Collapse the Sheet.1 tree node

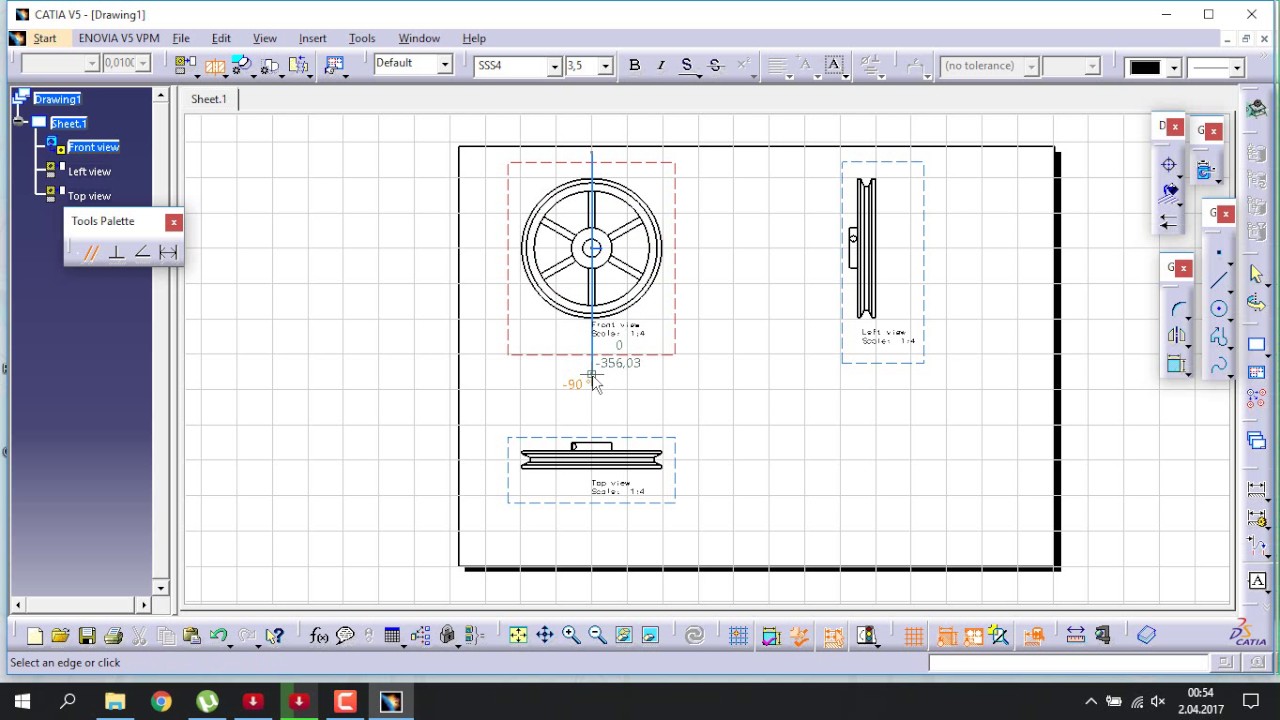coord(20,123)
